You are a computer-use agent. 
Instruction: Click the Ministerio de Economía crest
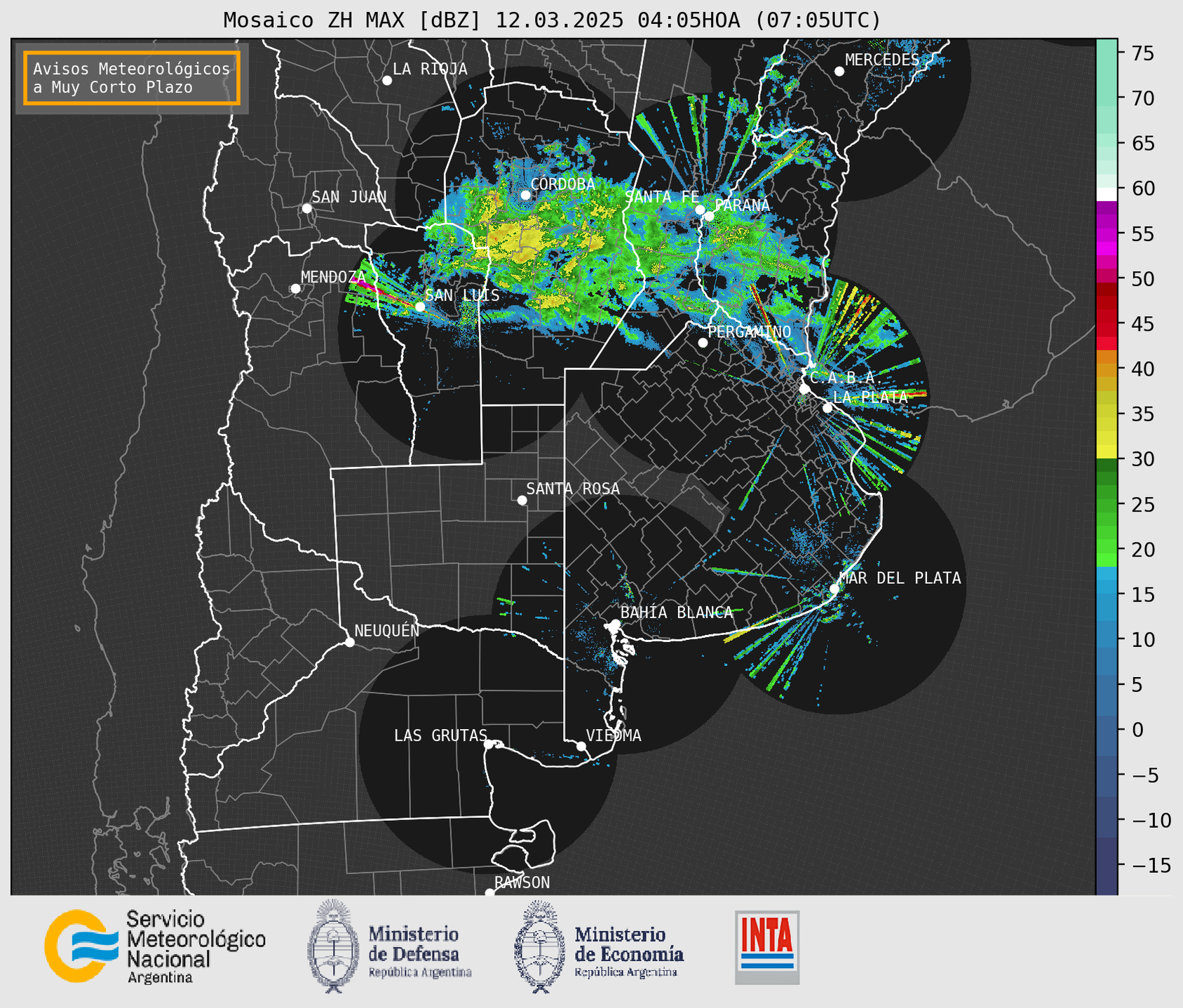pos(540,946)
